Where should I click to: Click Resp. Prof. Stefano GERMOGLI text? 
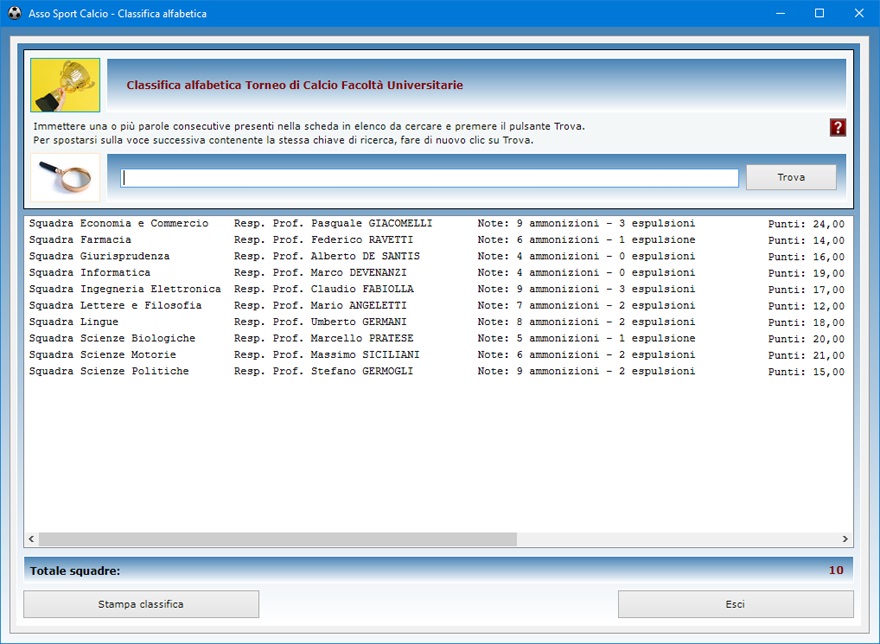click(323, 371)
